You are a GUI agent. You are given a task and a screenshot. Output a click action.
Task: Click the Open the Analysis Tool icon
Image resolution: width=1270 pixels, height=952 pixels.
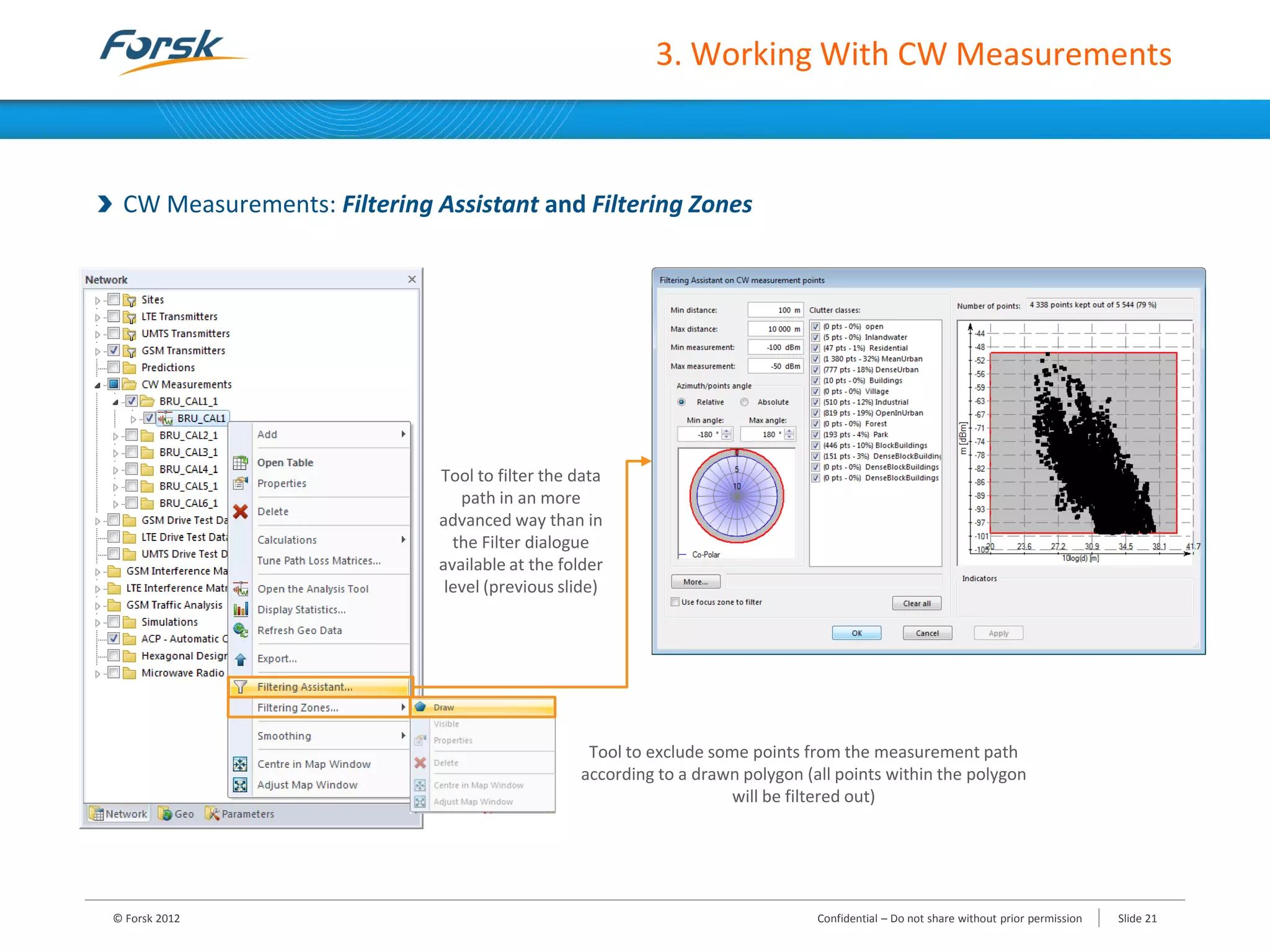click(240, 589)
